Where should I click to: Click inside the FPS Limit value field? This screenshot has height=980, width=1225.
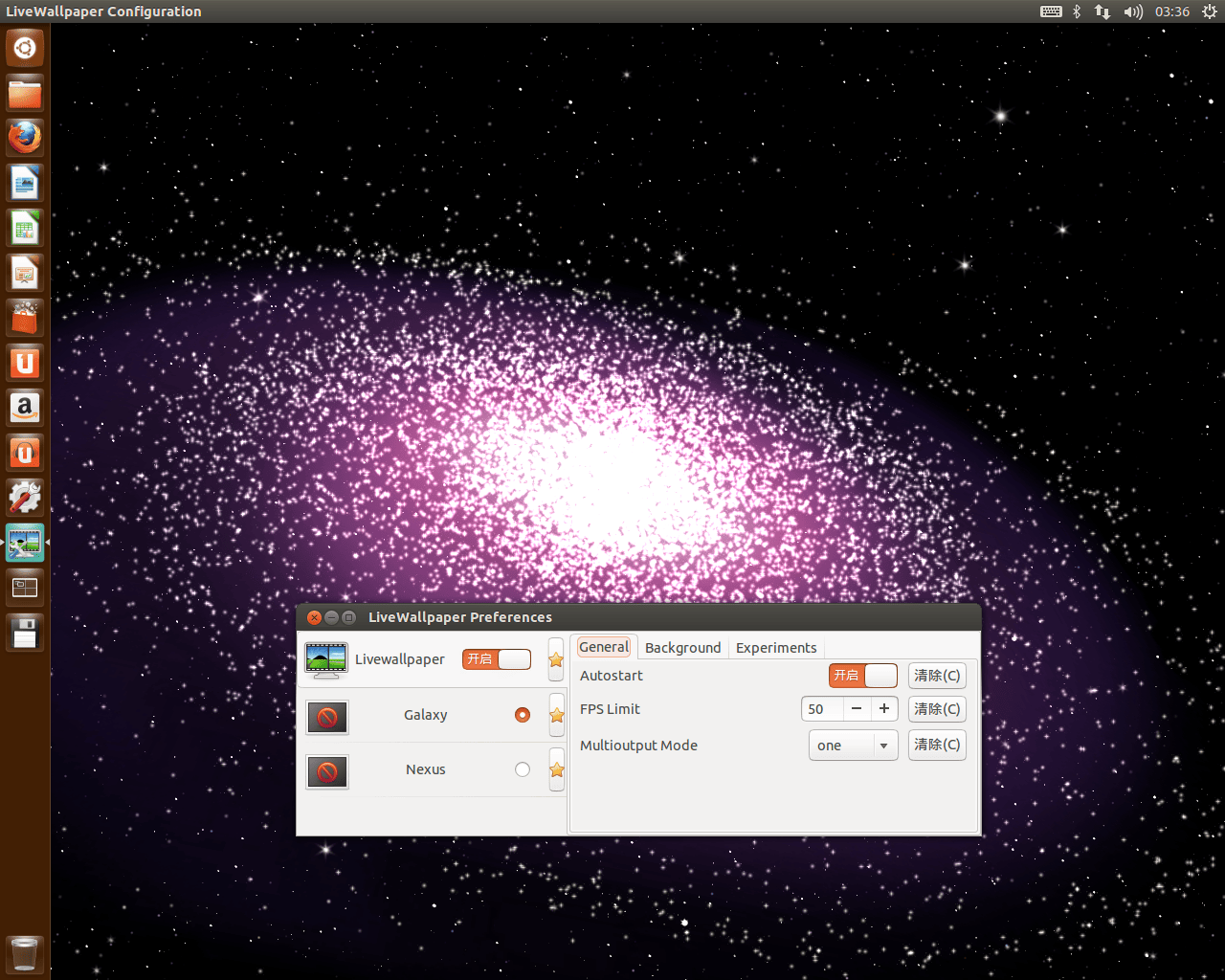820,709
